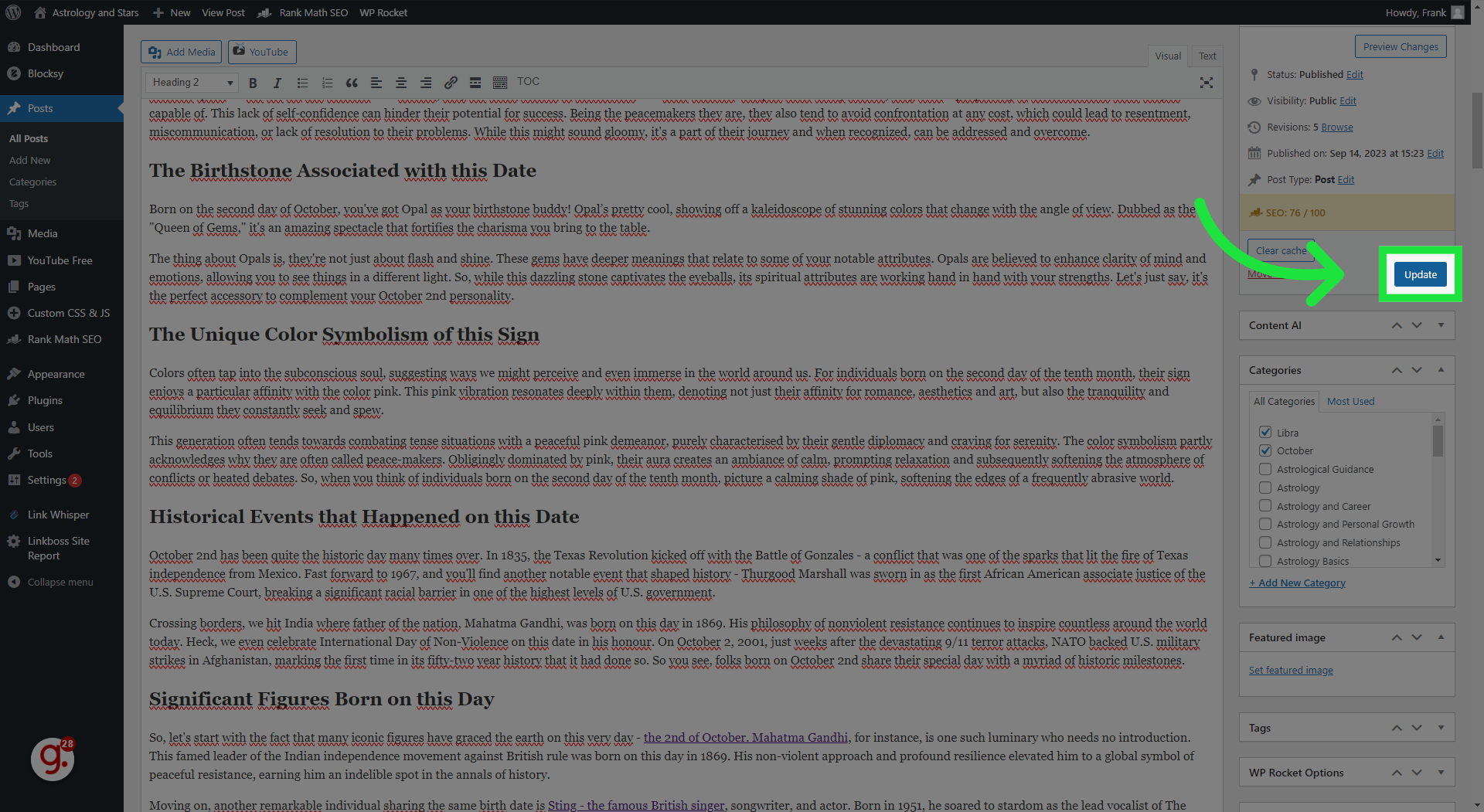The width and height of the screenshot is (1484, 812).
Task: Click Clear cache button
Action: pyautogui.click(x=1281, y=250)
